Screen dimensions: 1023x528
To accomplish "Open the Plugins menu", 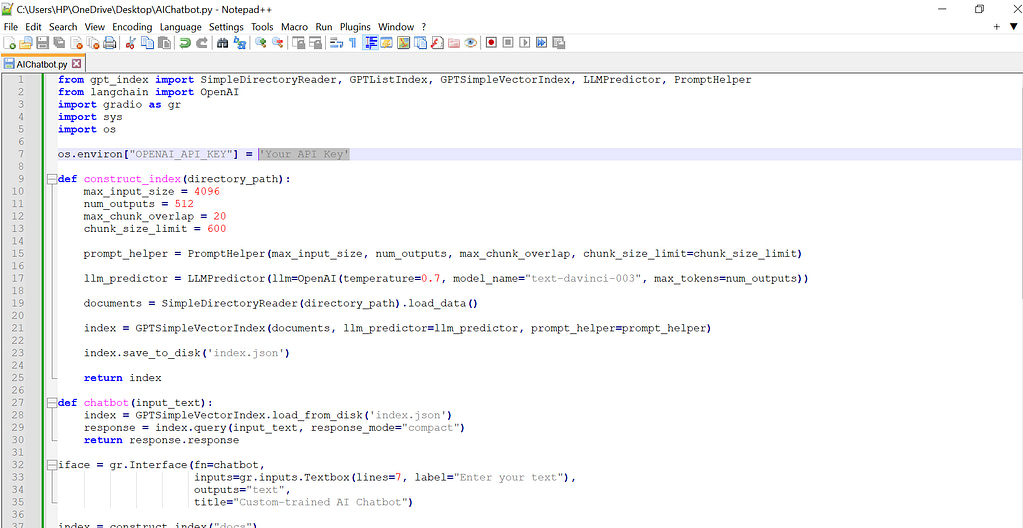I will [x=355, y=27].
